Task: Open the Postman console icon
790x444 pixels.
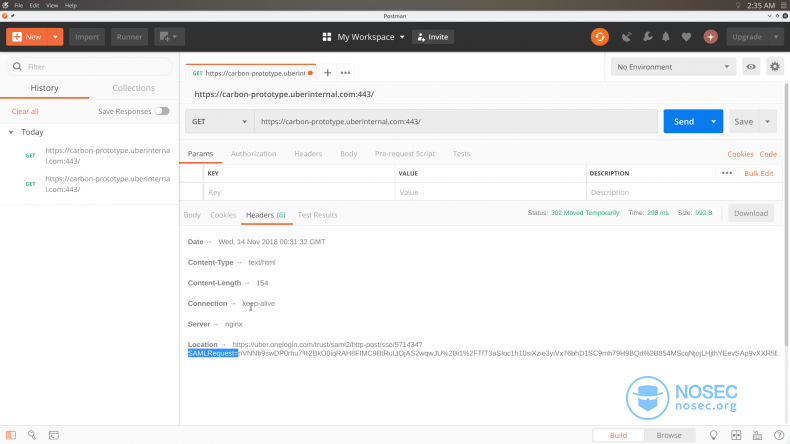Action: pyautogui.click(x=53, y=435)
